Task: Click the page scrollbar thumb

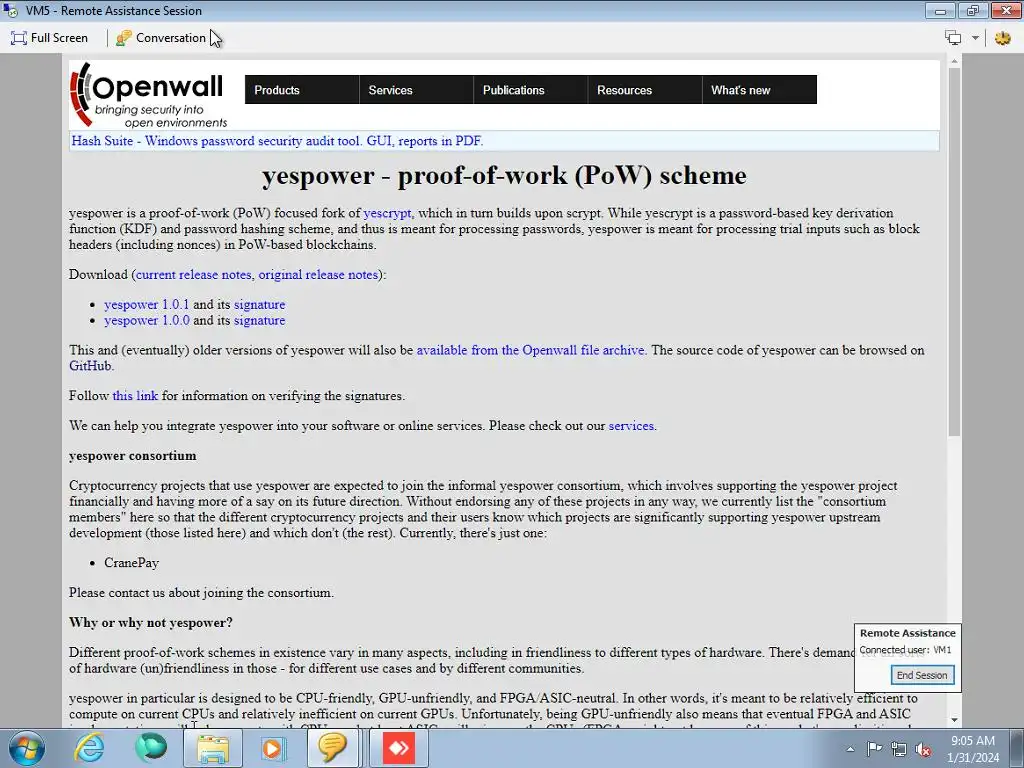Action: click(x=954, y=251)
